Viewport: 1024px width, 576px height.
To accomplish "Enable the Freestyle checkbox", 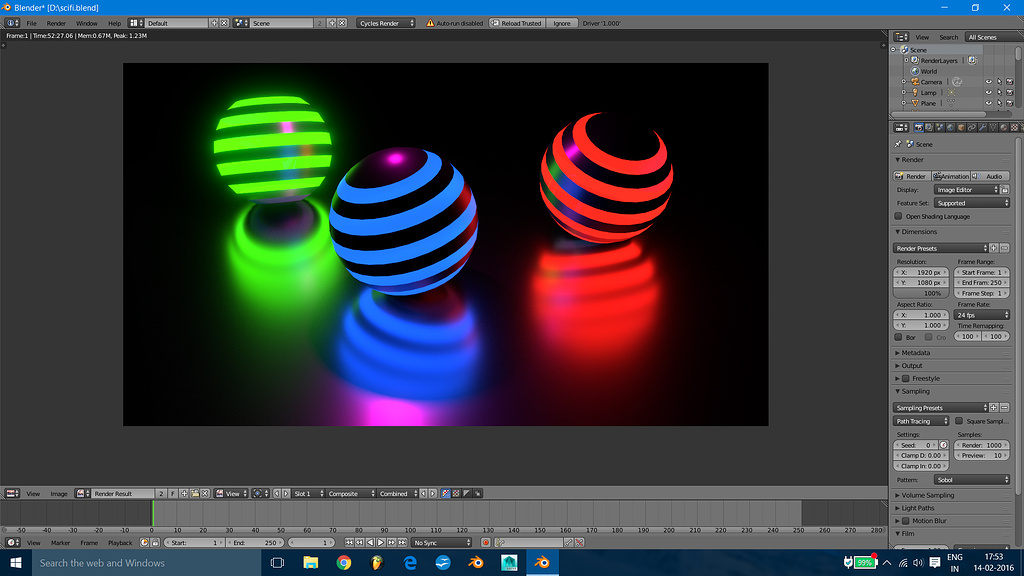I will pyautogui.click(x=906, y=378).
